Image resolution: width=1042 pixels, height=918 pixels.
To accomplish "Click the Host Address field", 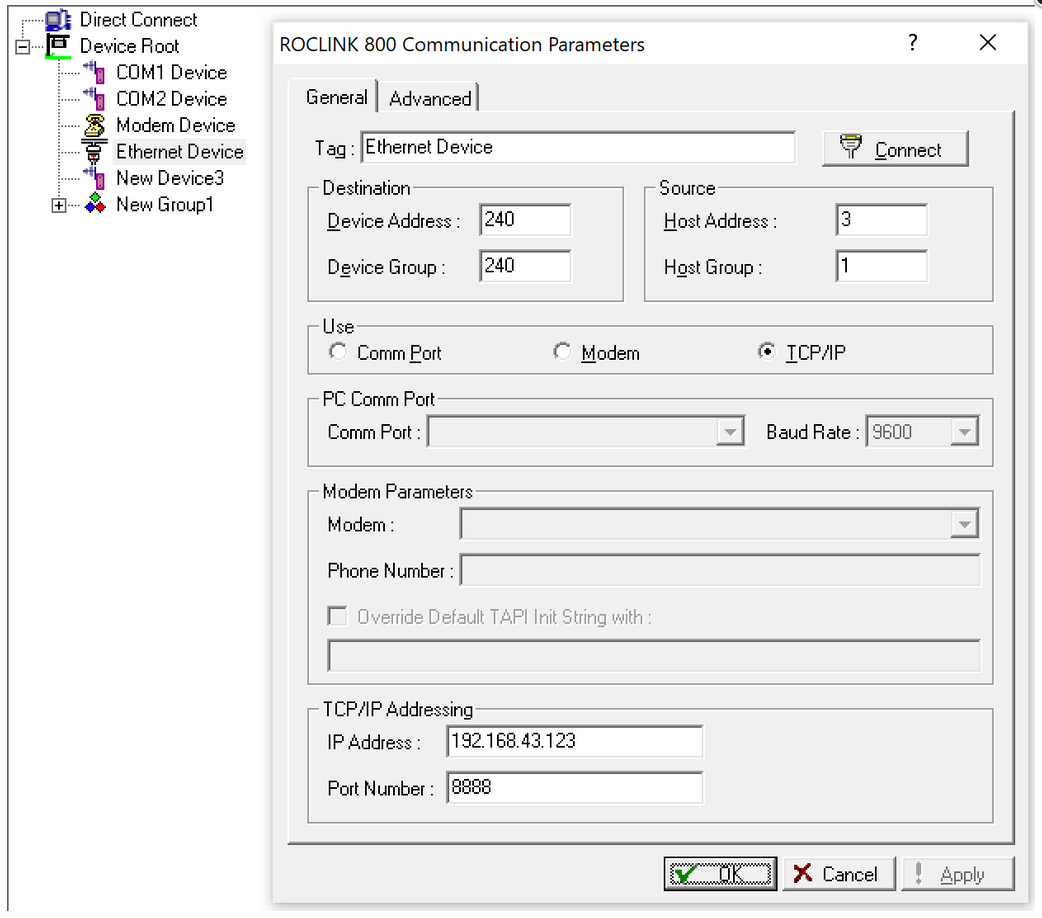I will [x=881, y=219].
